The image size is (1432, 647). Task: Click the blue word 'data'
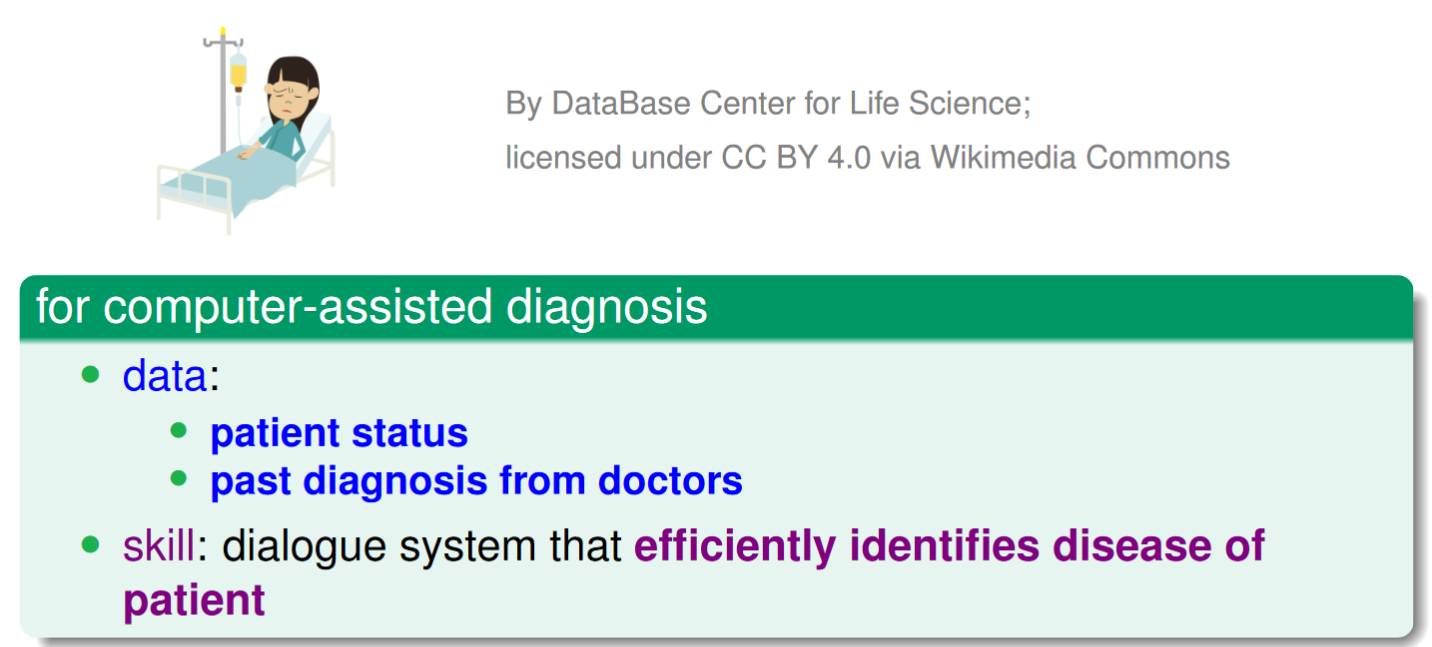(164, 376)
